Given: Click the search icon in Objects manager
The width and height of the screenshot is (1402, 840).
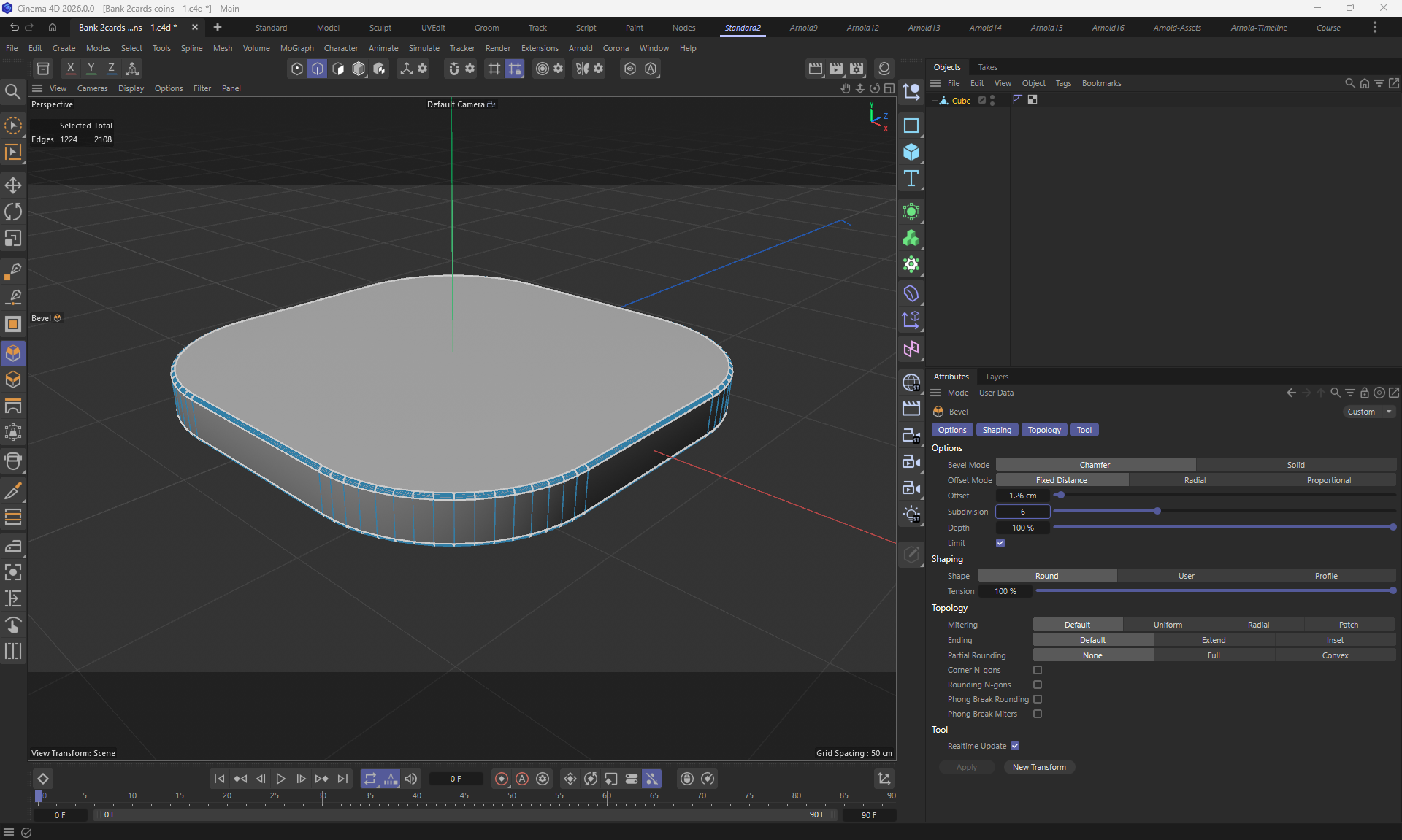Looking at the screenshot, I should coord(1349,83).
